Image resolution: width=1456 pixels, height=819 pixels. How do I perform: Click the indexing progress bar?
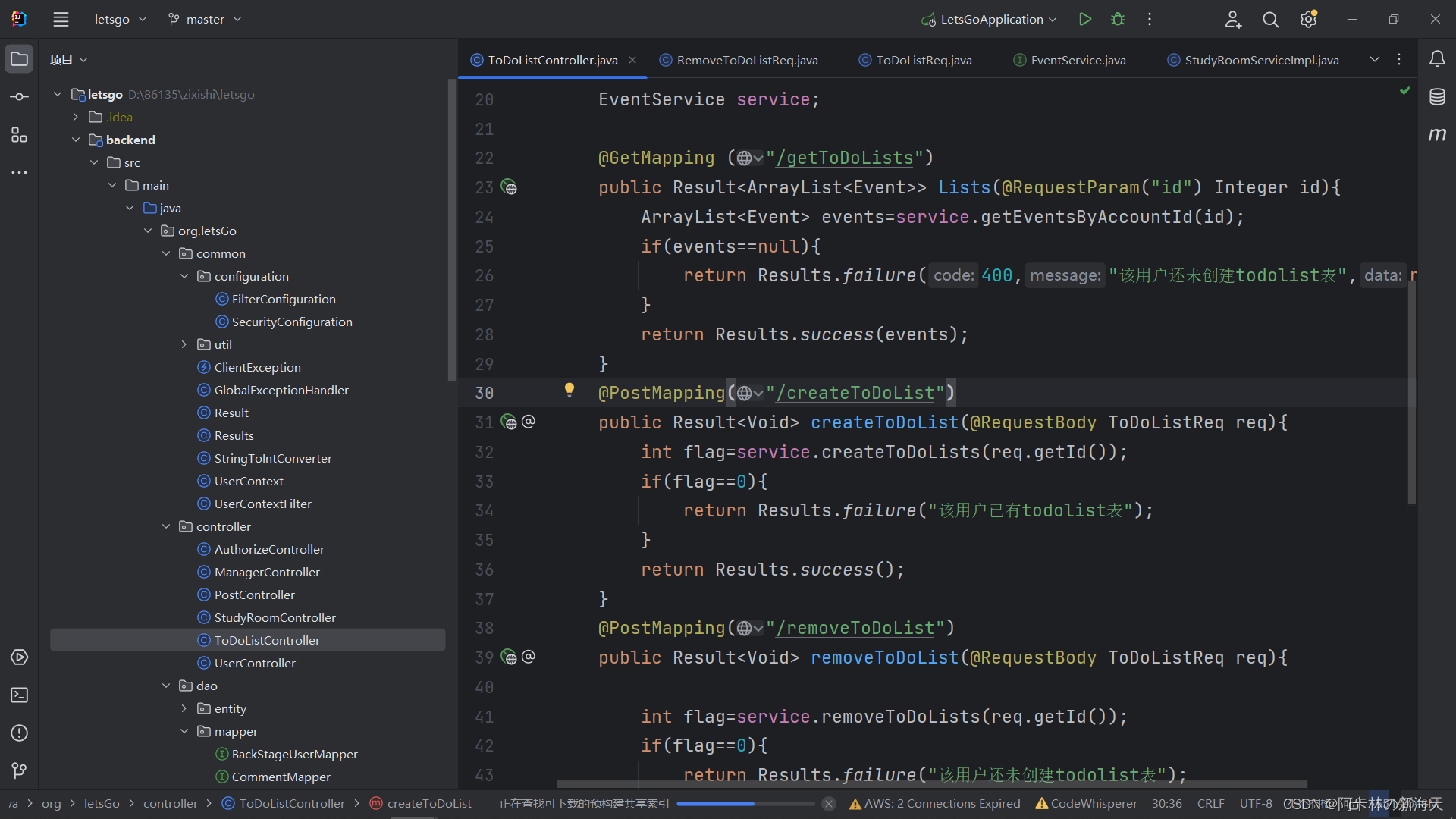pos(745,804)
